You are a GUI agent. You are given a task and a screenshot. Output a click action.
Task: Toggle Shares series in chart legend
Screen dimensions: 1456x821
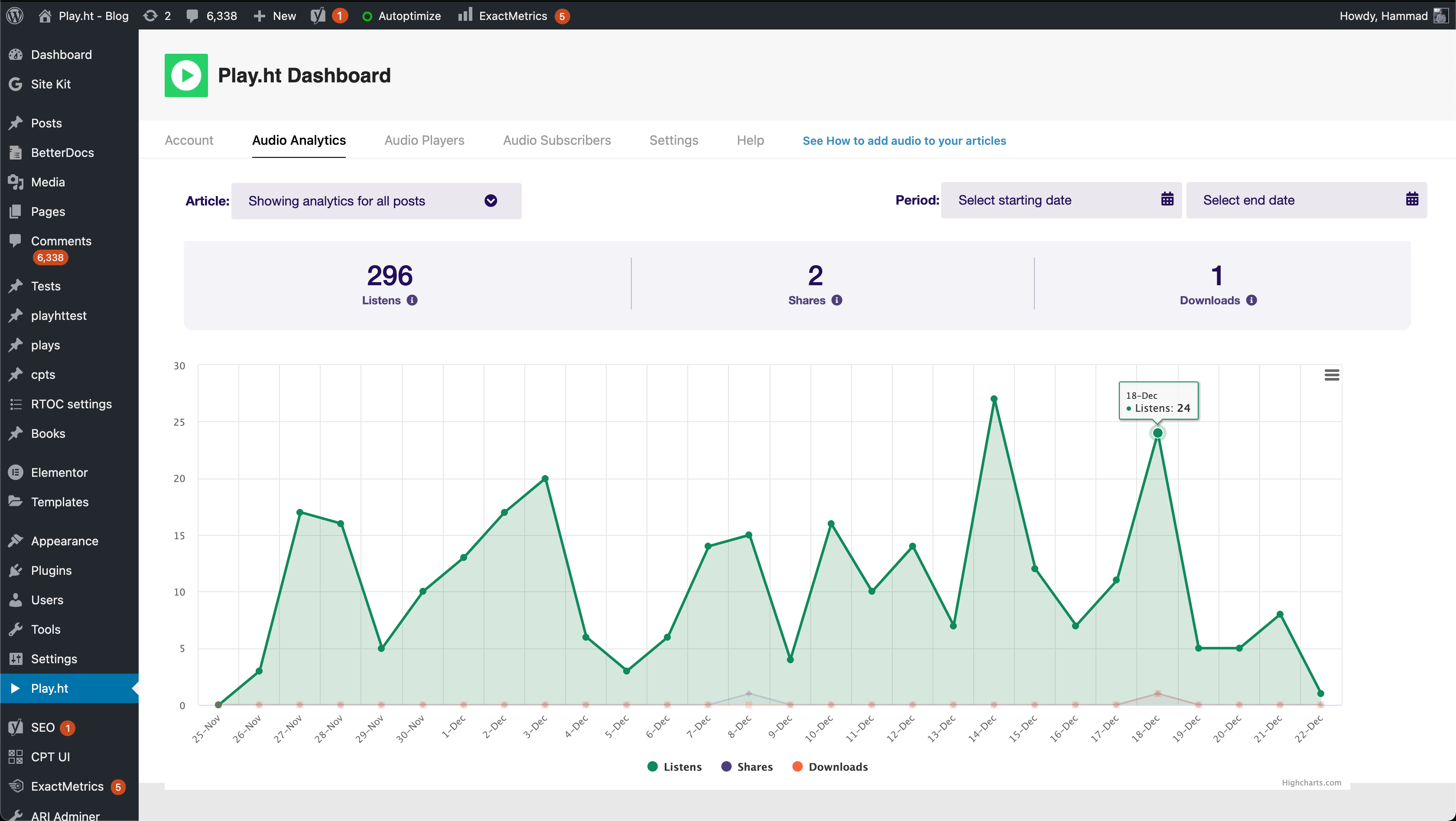pos(747,767)
